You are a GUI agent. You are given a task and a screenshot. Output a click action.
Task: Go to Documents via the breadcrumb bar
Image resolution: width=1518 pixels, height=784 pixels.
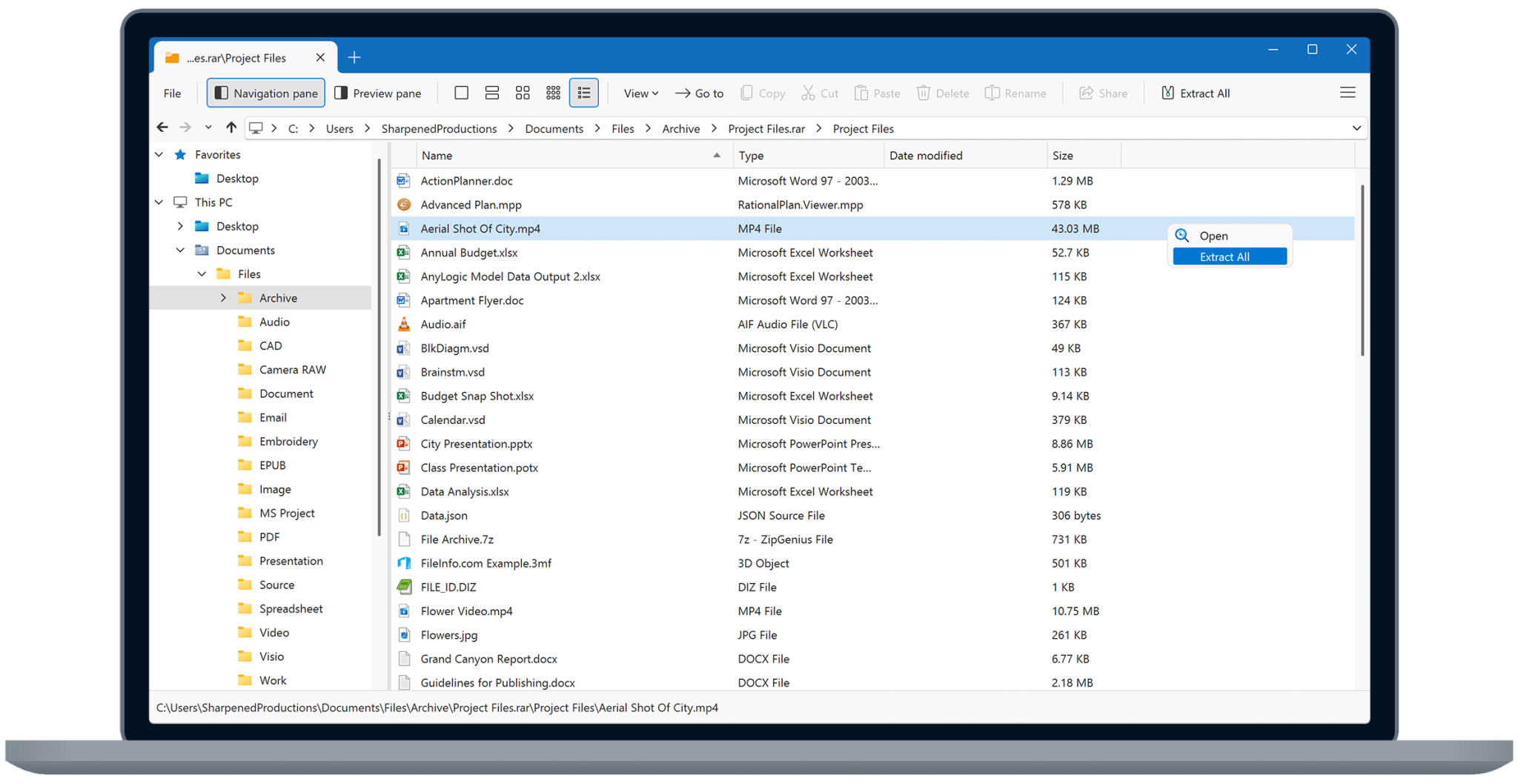coord(554,128)
